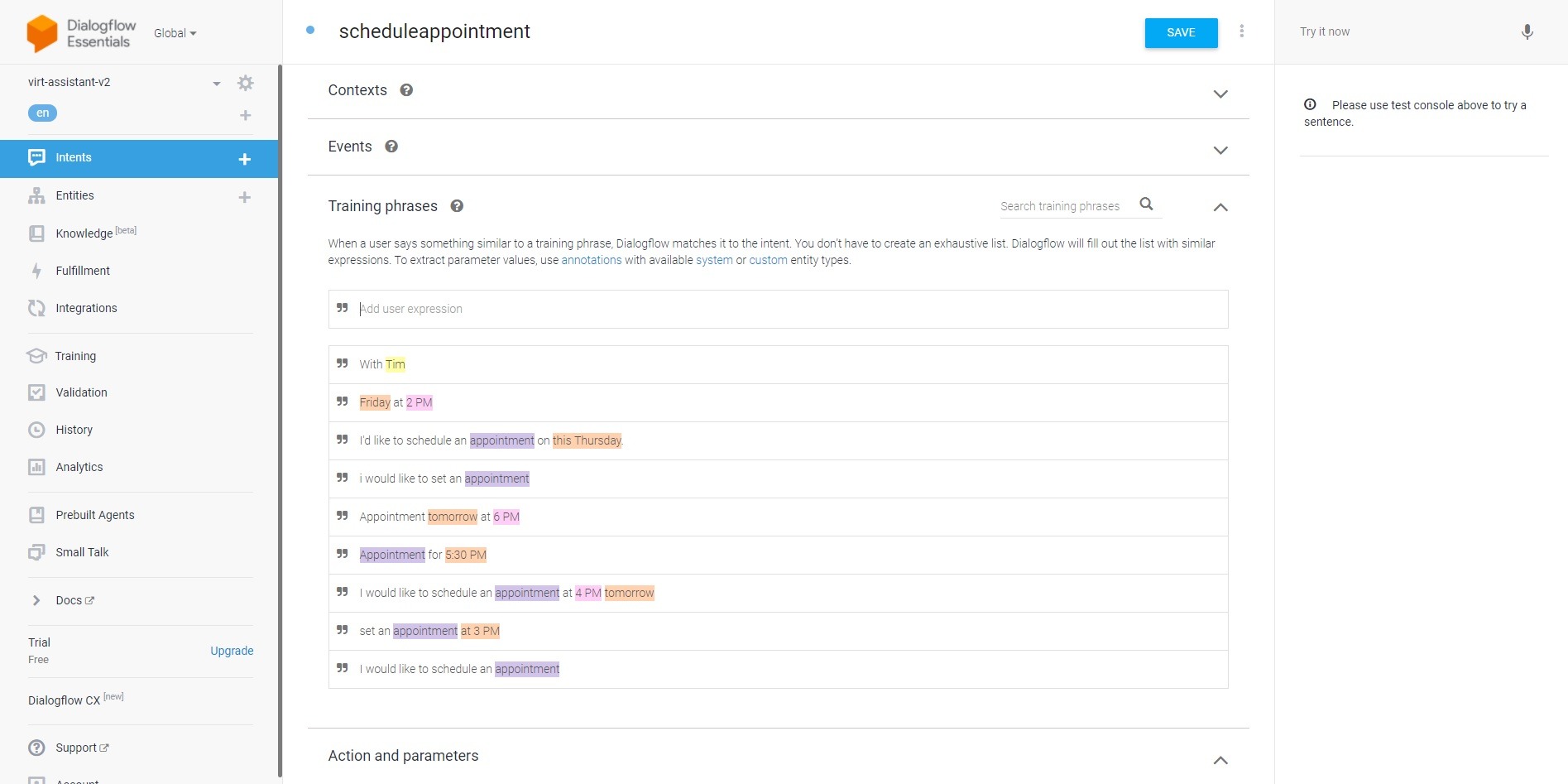Open Training phrases help icon

coord(457,206)
